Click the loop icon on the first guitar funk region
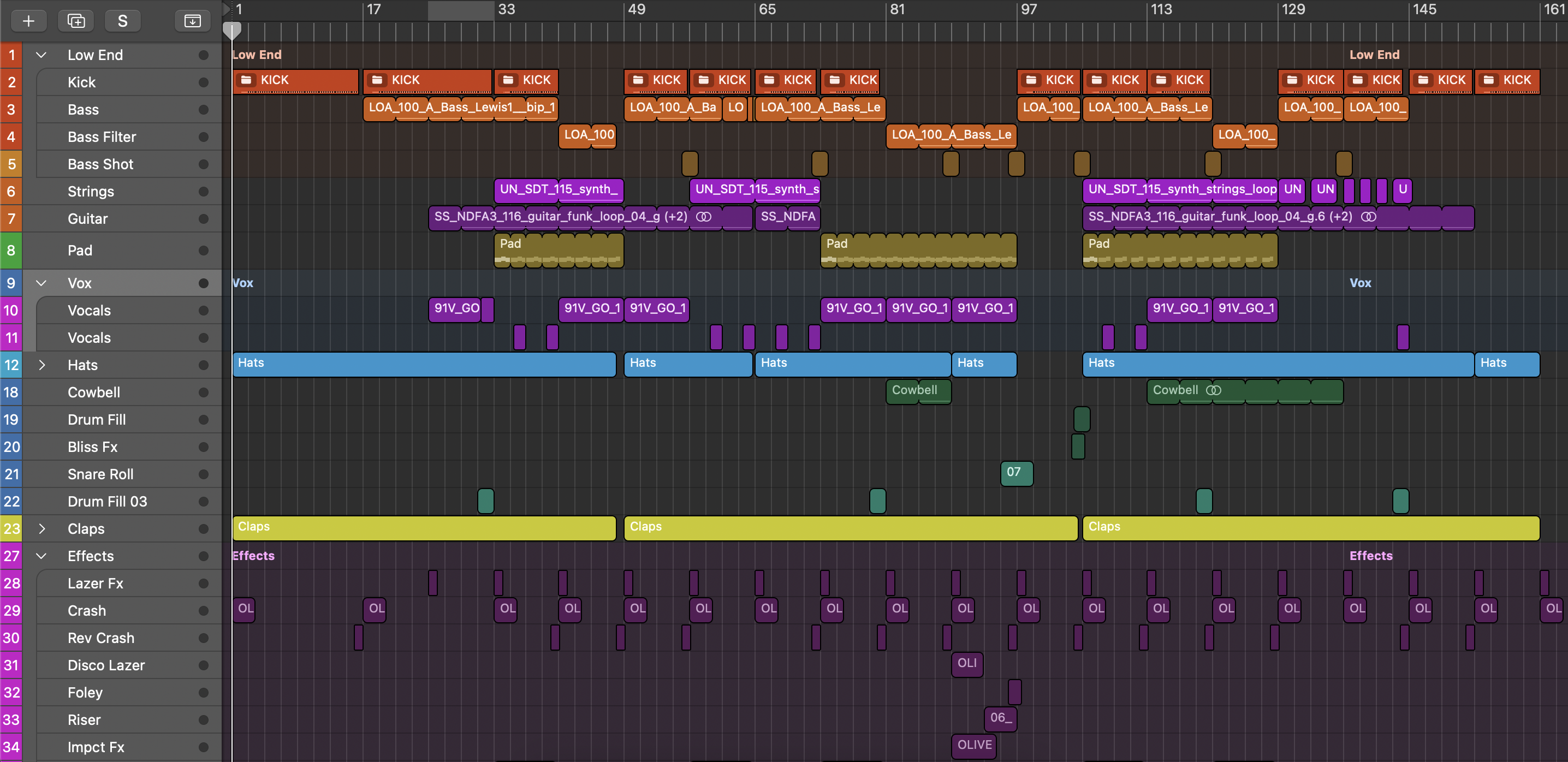 pyautogui.click(x=703, y=217)
